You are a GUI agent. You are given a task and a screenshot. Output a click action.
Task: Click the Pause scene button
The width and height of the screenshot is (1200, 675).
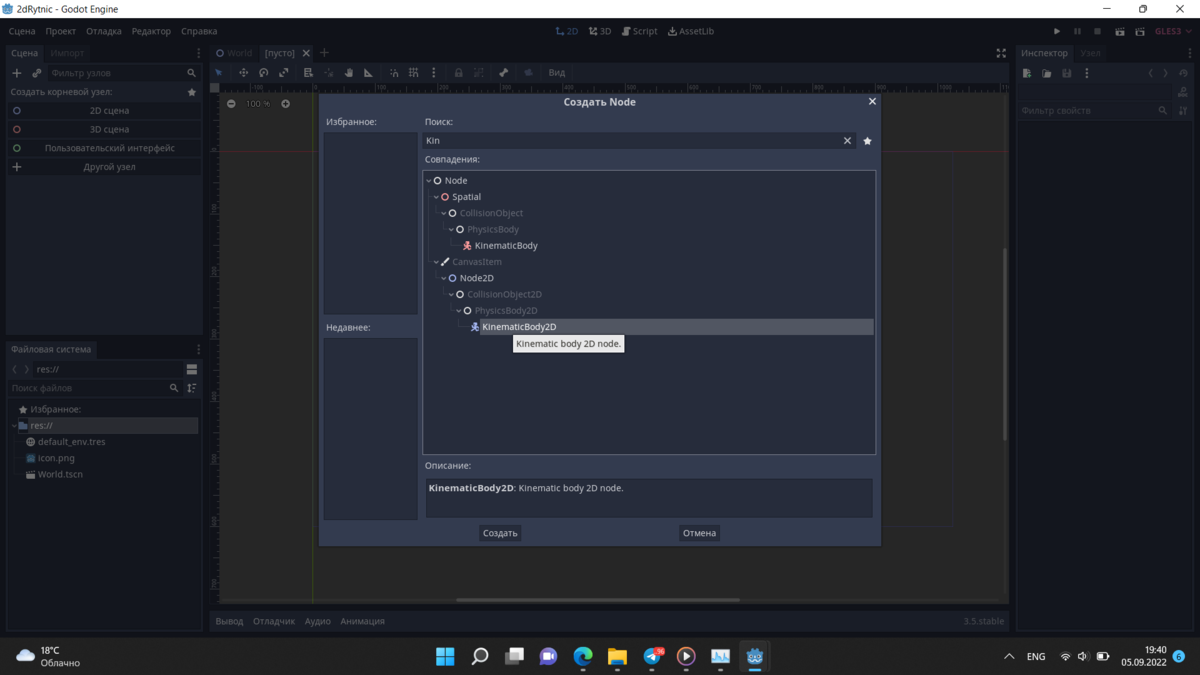point(1077,32)
